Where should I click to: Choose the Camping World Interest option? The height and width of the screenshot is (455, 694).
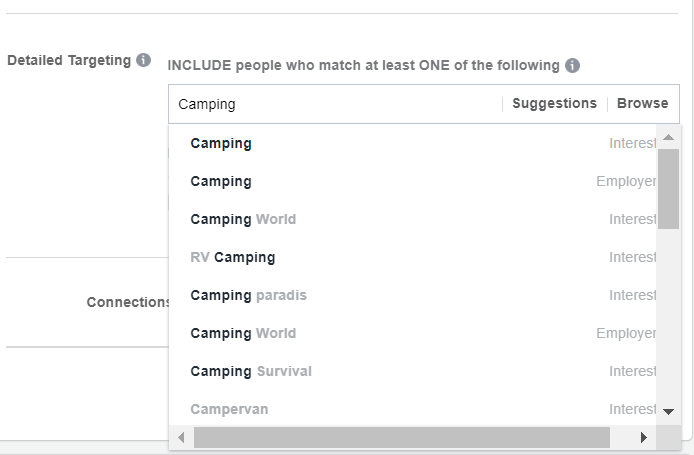point(243,219)
